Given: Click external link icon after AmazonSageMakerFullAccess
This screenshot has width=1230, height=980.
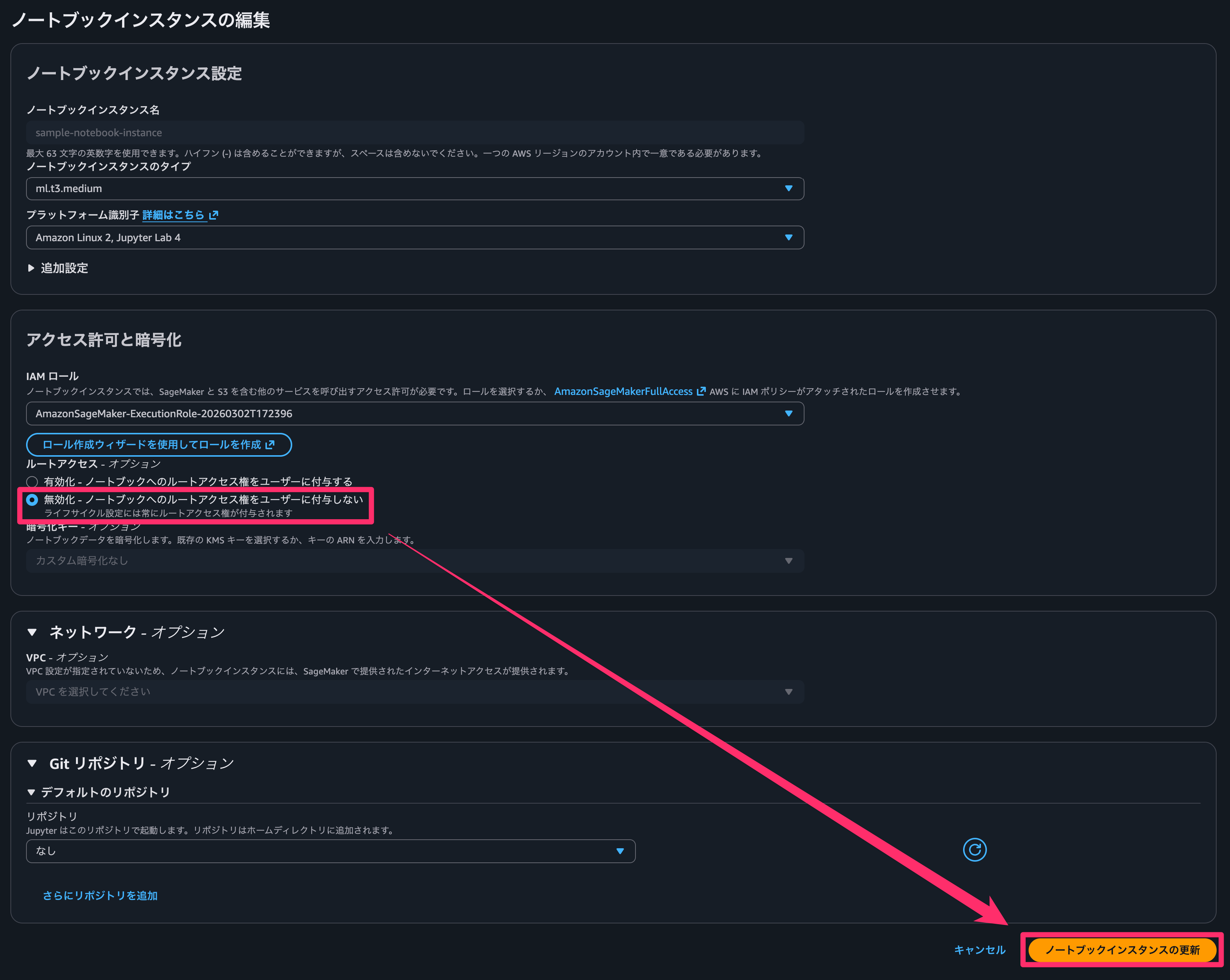Looking at the screenshot, I should (701, 391).
